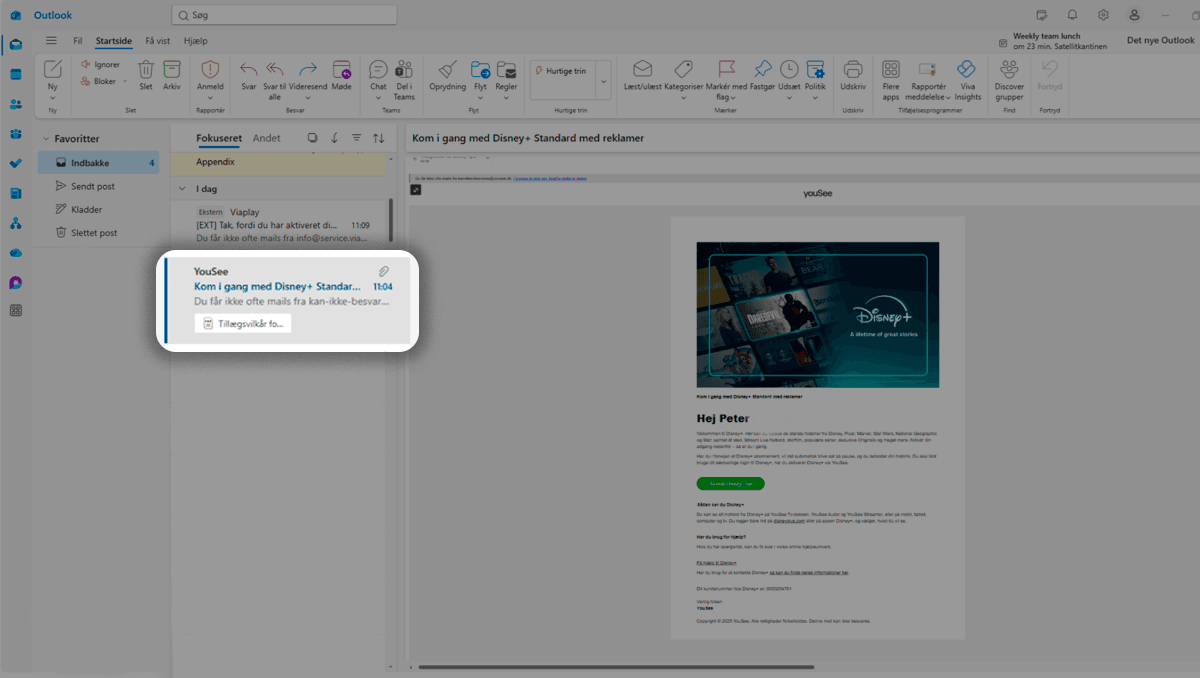The width and height of the screenshot is (1200, 678).
Task: Click Rapportér meddelelse icon
Action: tap(927, 70)
